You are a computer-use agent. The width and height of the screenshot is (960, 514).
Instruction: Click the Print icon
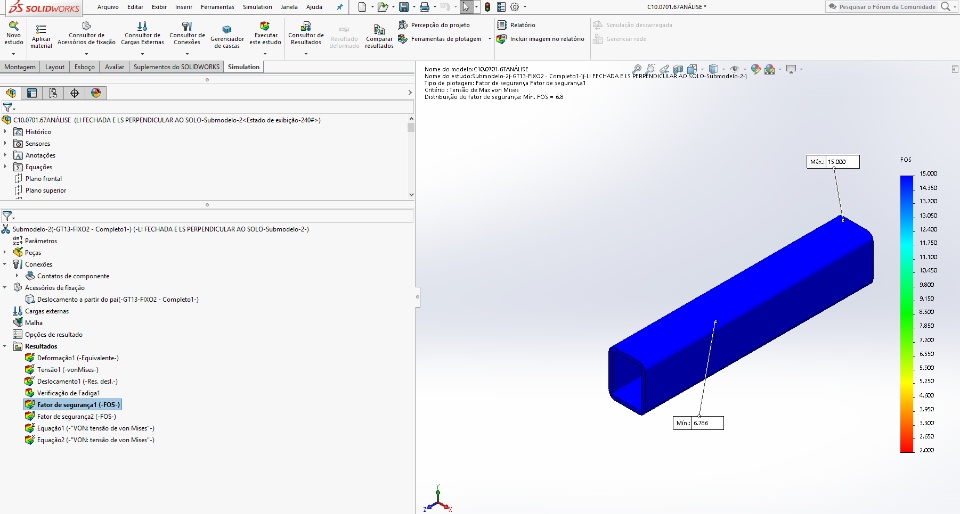tap(424, 7)
